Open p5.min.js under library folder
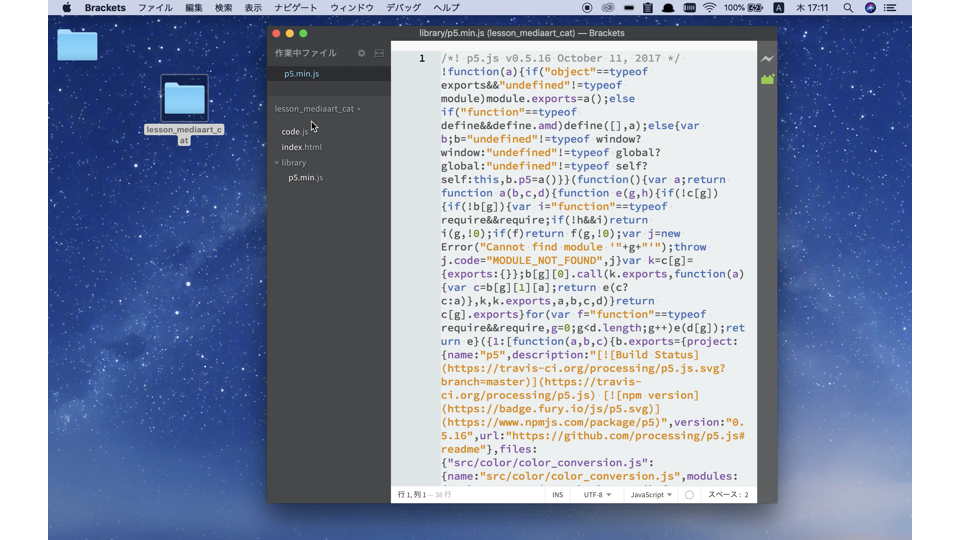Image resolution: width=960 pixels, height=540 pixels. (306, 178)
